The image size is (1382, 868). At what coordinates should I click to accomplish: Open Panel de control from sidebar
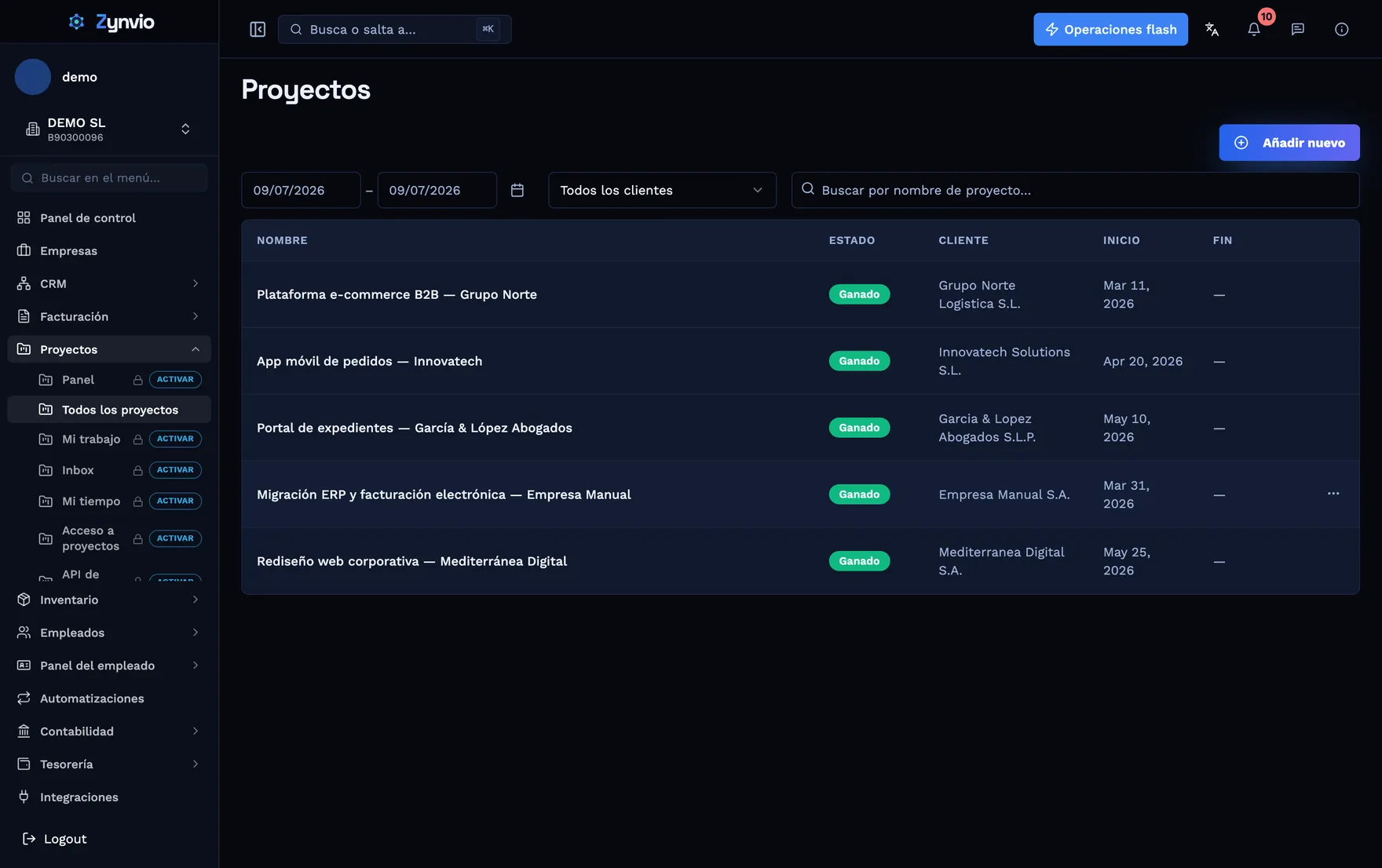click(109, 217)
